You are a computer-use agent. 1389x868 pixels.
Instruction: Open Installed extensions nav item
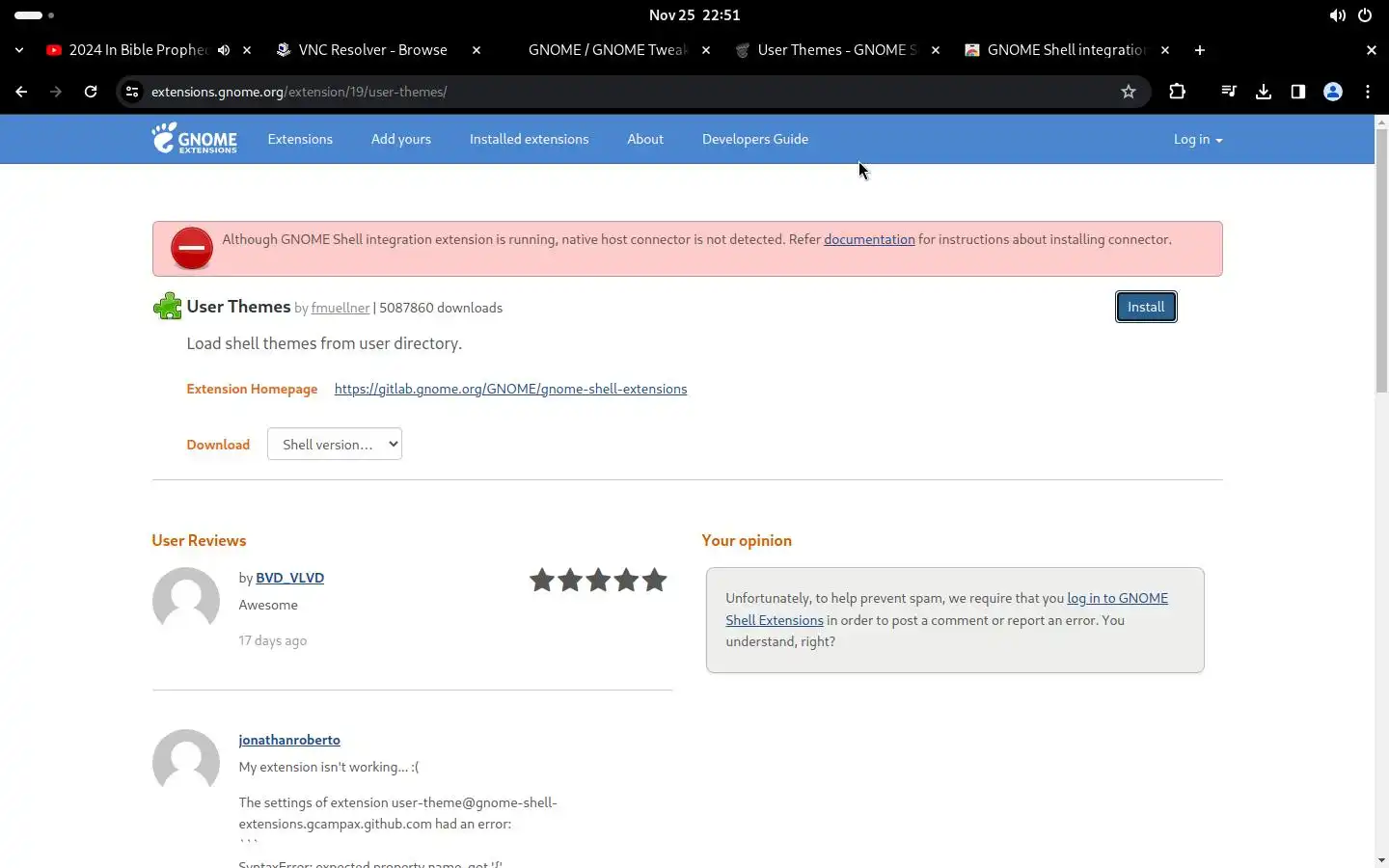click(529, 139)
